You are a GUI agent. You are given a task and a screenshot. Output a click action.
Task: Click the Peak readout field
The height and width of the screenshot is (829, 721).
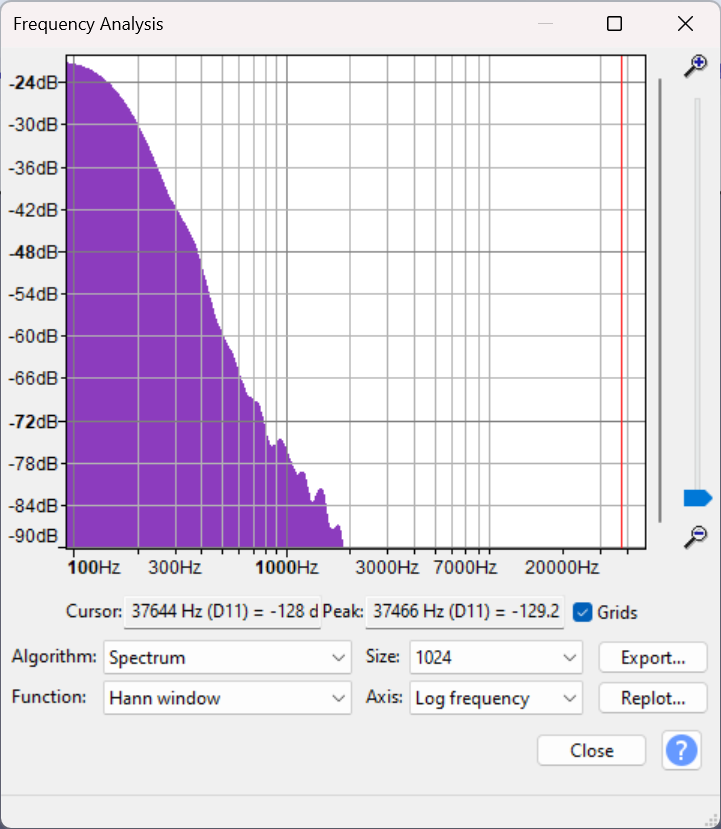click(465, 612)
